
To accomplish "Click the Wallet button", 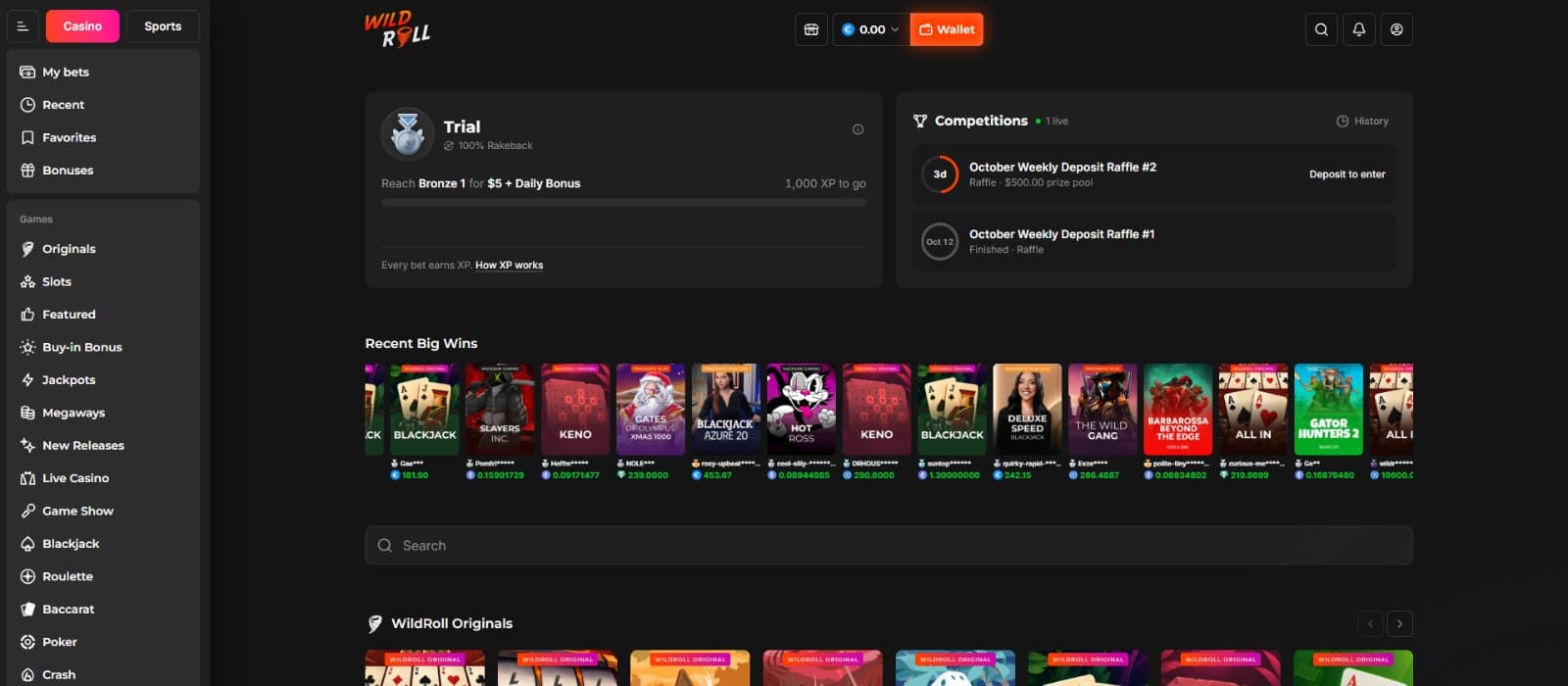I will click(x=947, y=29).
